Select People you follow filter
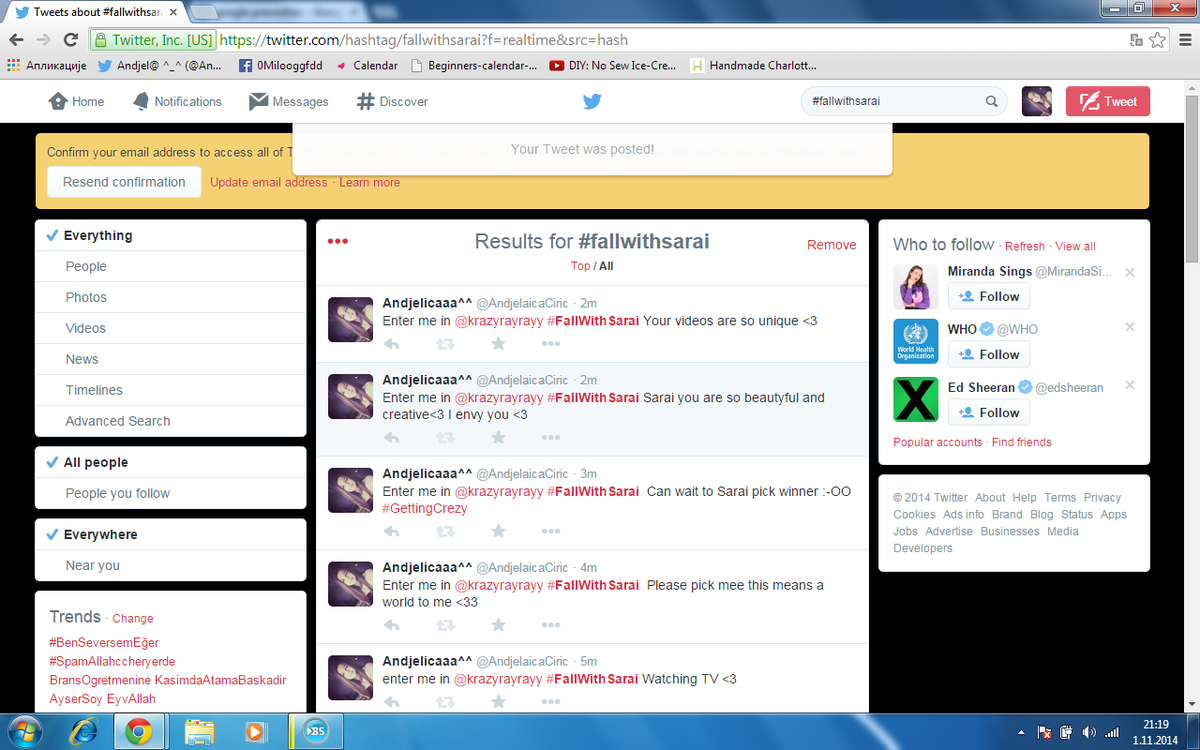This screenshot has width=1200, height=750. pyautogui.click(x=170, y=493)
